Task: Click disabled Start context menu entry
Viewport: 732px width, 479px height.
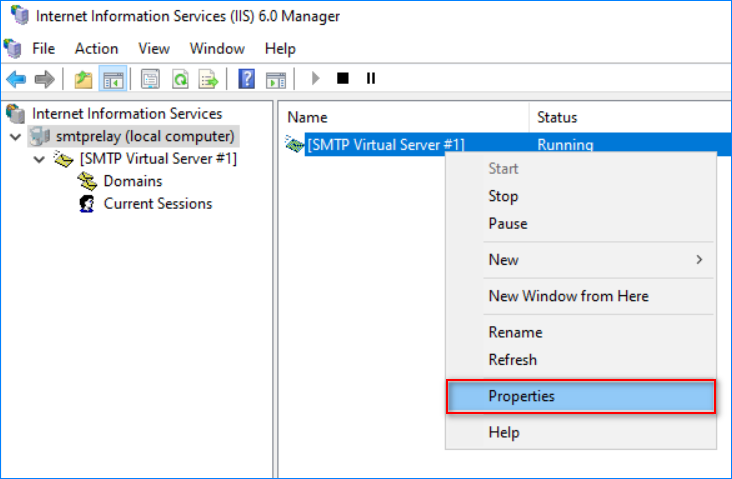Action: pos(581,169)
